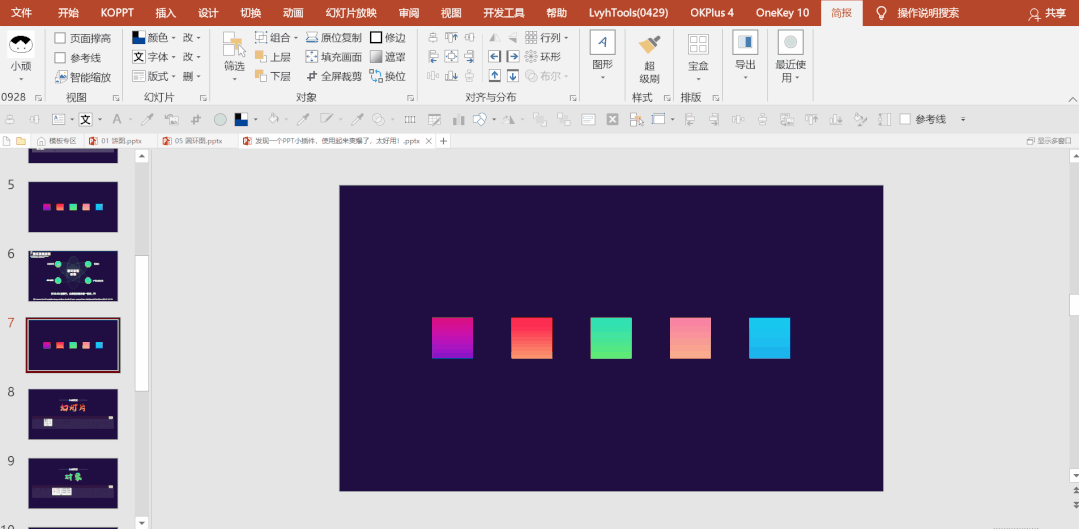Expand the 图形 shapes dropdown
This screenshot has width=1079, height=529.
point(603,56)
